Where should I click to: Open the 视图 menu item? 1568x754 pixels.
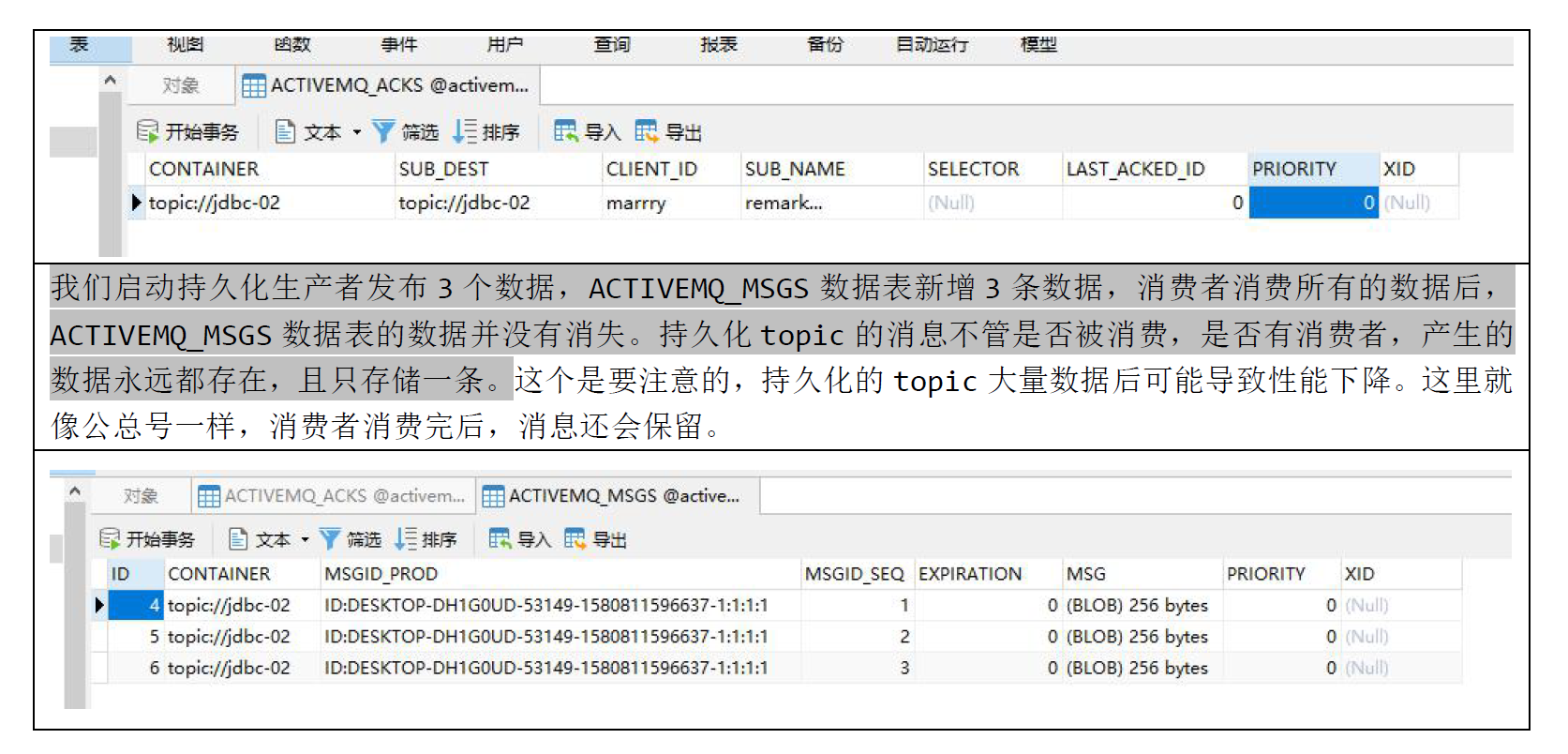pos(186,45)
